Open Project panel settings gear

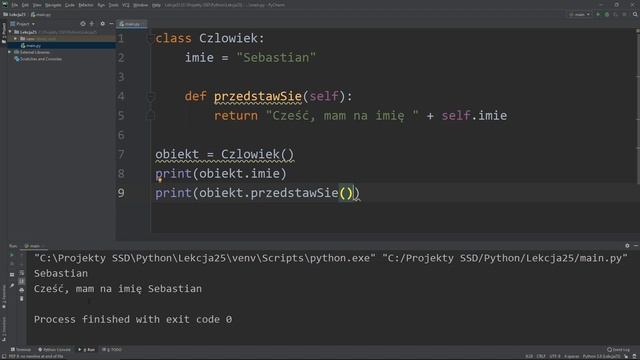102,24
